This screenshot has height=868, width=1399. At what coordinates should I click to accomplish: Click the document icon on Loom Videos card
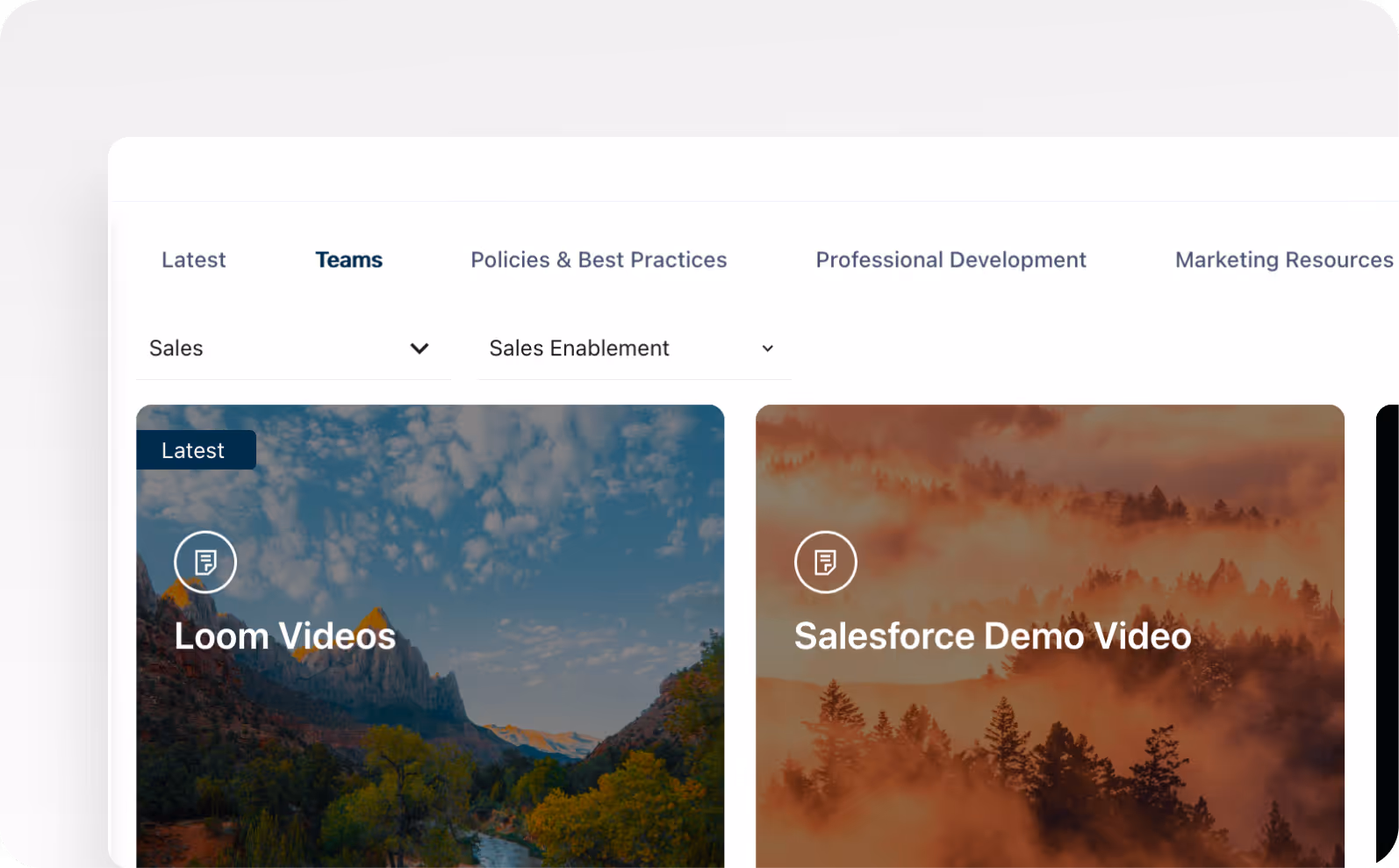click(205, 562)
